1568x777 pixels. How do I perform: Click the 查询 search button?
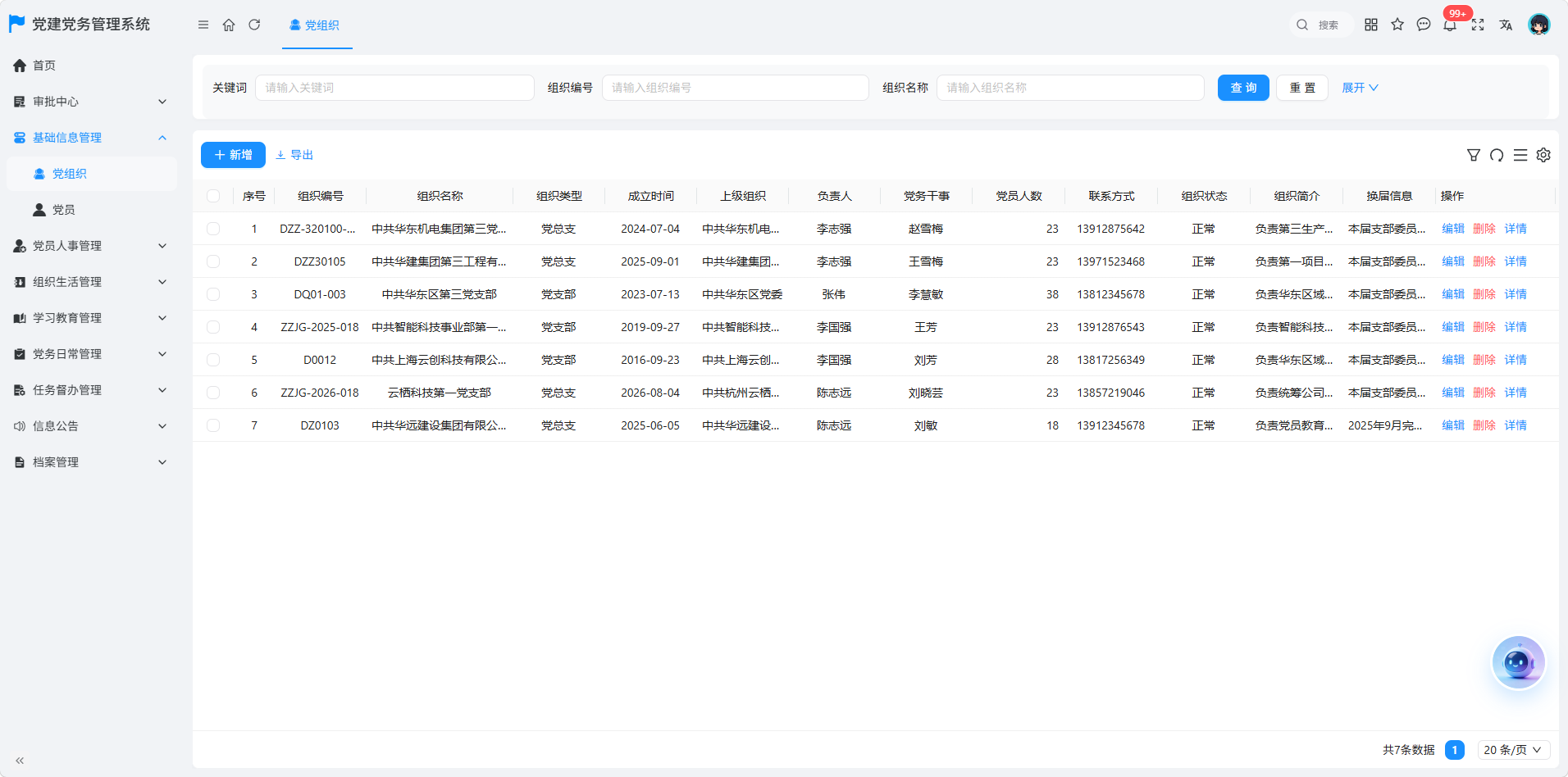[1243, 88]
